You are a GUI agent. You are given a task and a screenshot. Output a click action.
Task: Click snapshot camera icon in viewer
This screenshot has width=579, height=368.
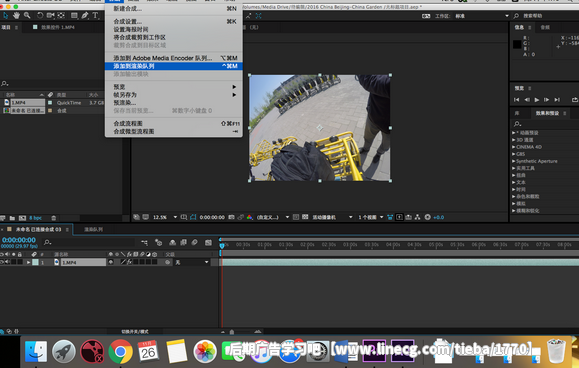(232, 217)
